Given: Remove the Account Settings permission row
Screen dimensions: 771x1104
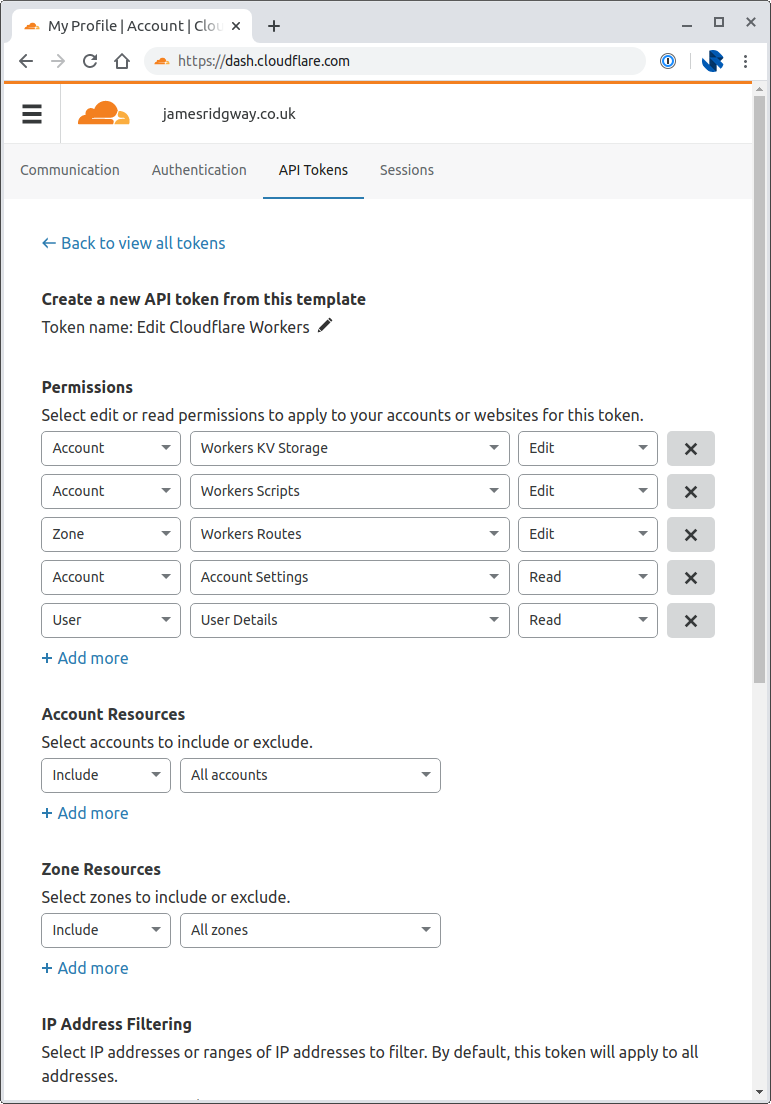Looking at the screenshot, I should click(x=691, y=577).
